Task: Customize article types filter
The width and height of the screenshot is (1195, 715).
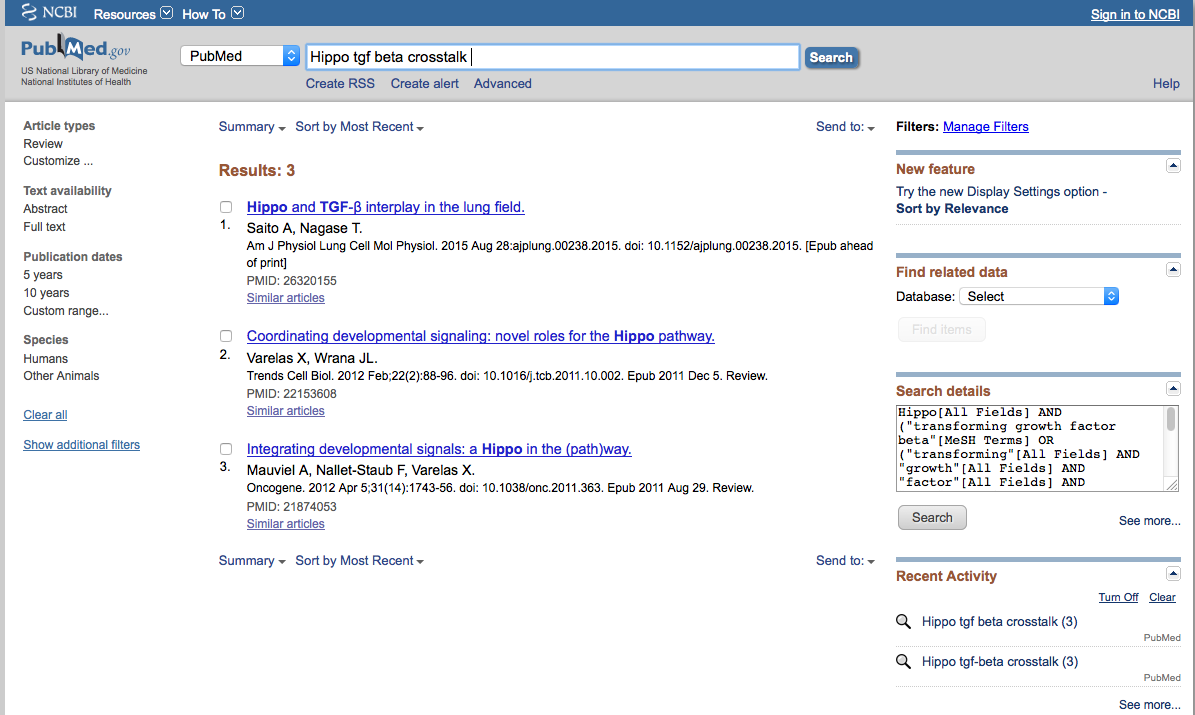Action: coord(58,161)
